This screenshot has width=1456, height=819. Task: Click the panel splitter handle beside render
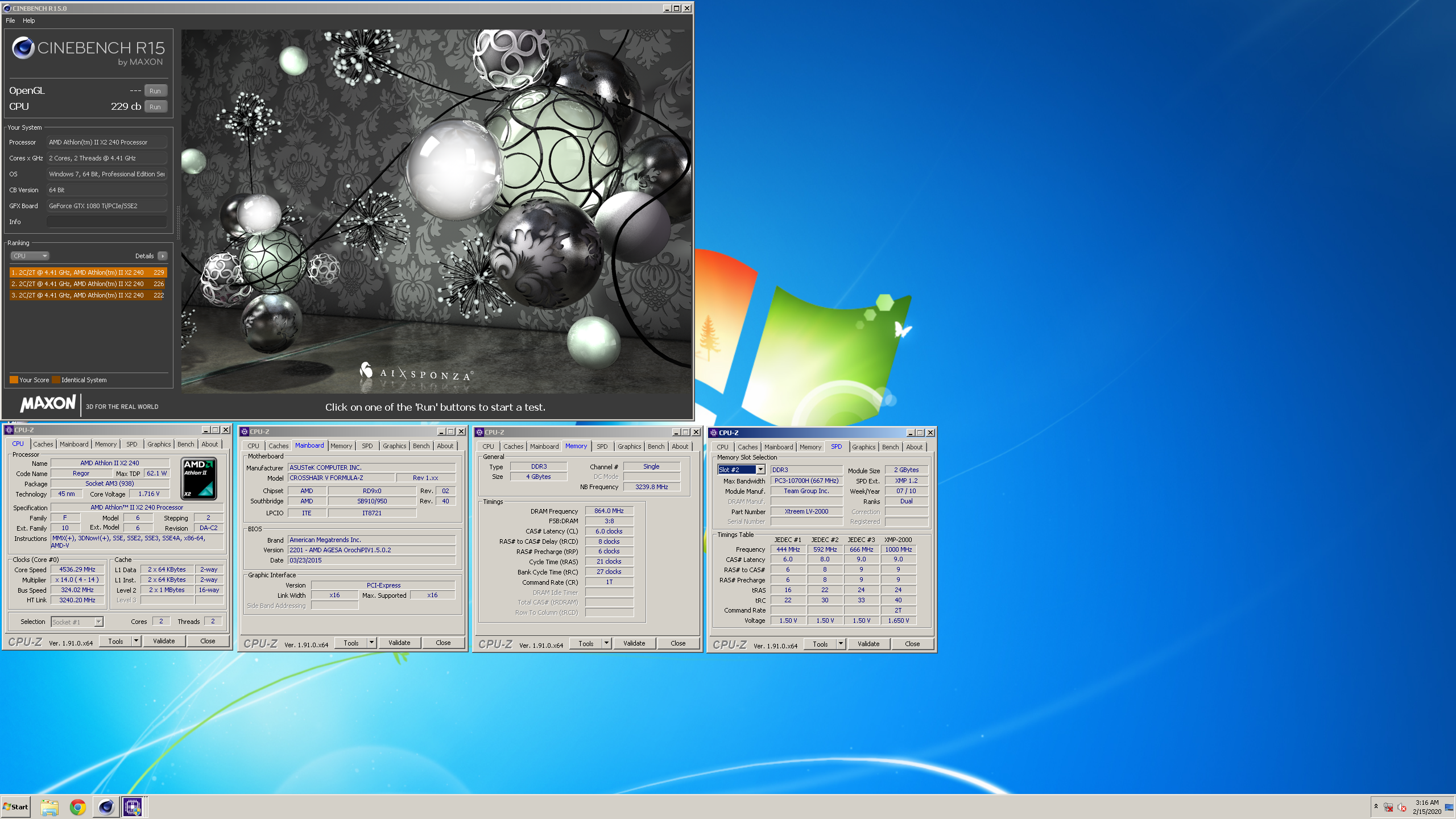click(178, 223)
